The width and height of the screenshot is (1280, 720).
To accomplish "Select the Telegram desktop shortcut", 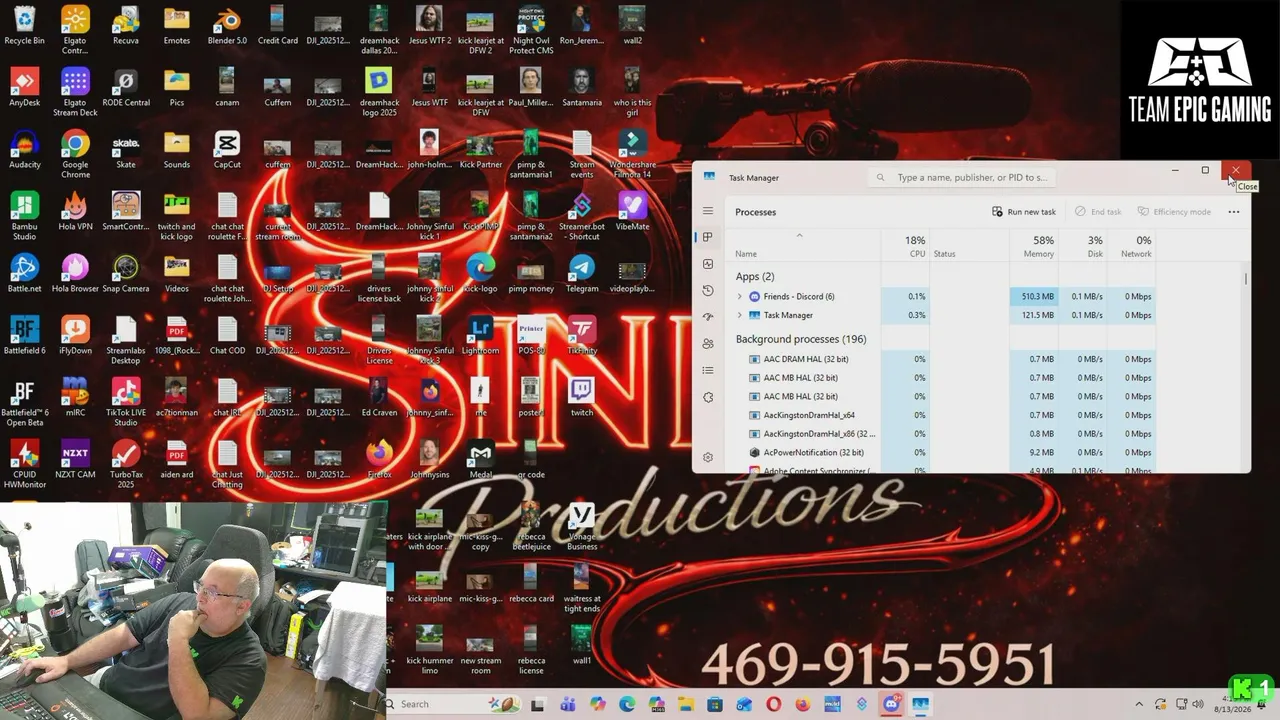I will pos(582,274).
